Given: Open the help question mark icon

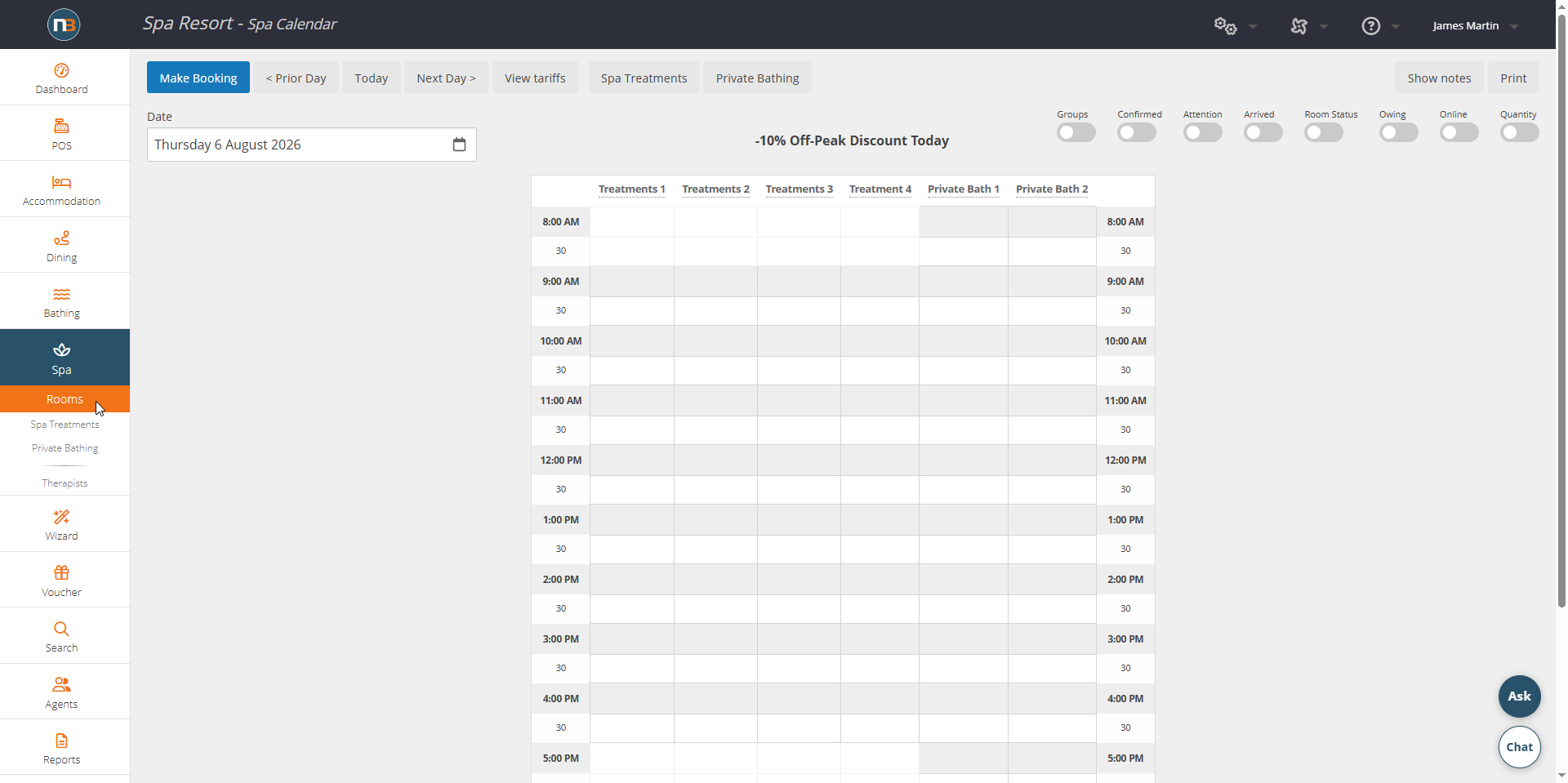Looking at the screenshot, I should click(1371, 26).
